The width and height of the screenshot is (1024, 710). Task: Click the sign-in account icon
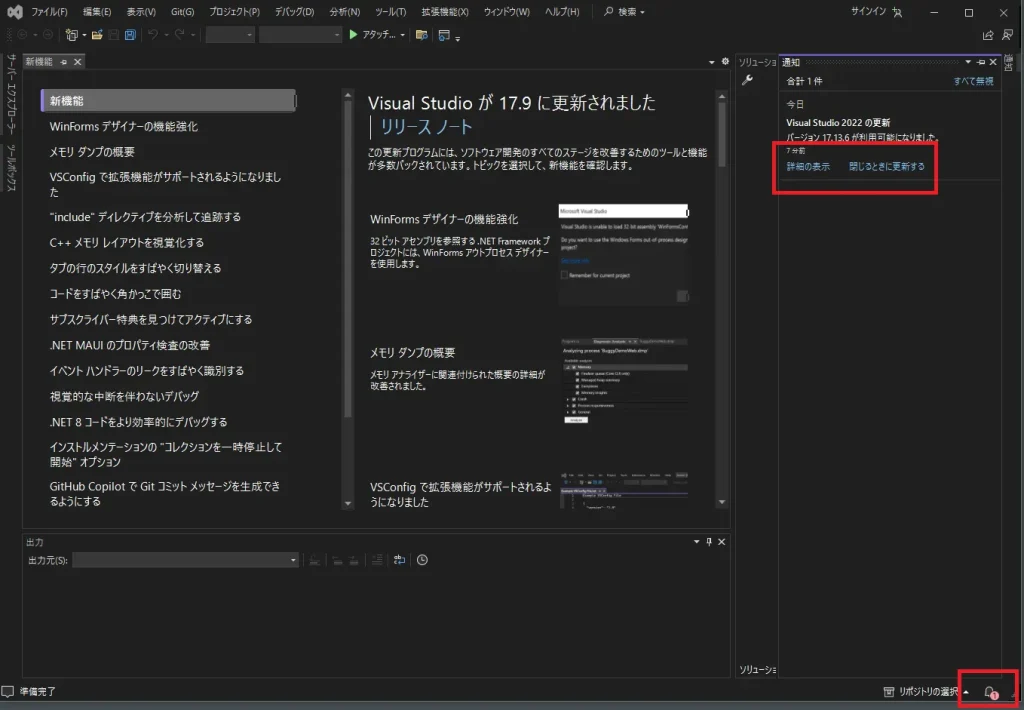coord(897,12)
